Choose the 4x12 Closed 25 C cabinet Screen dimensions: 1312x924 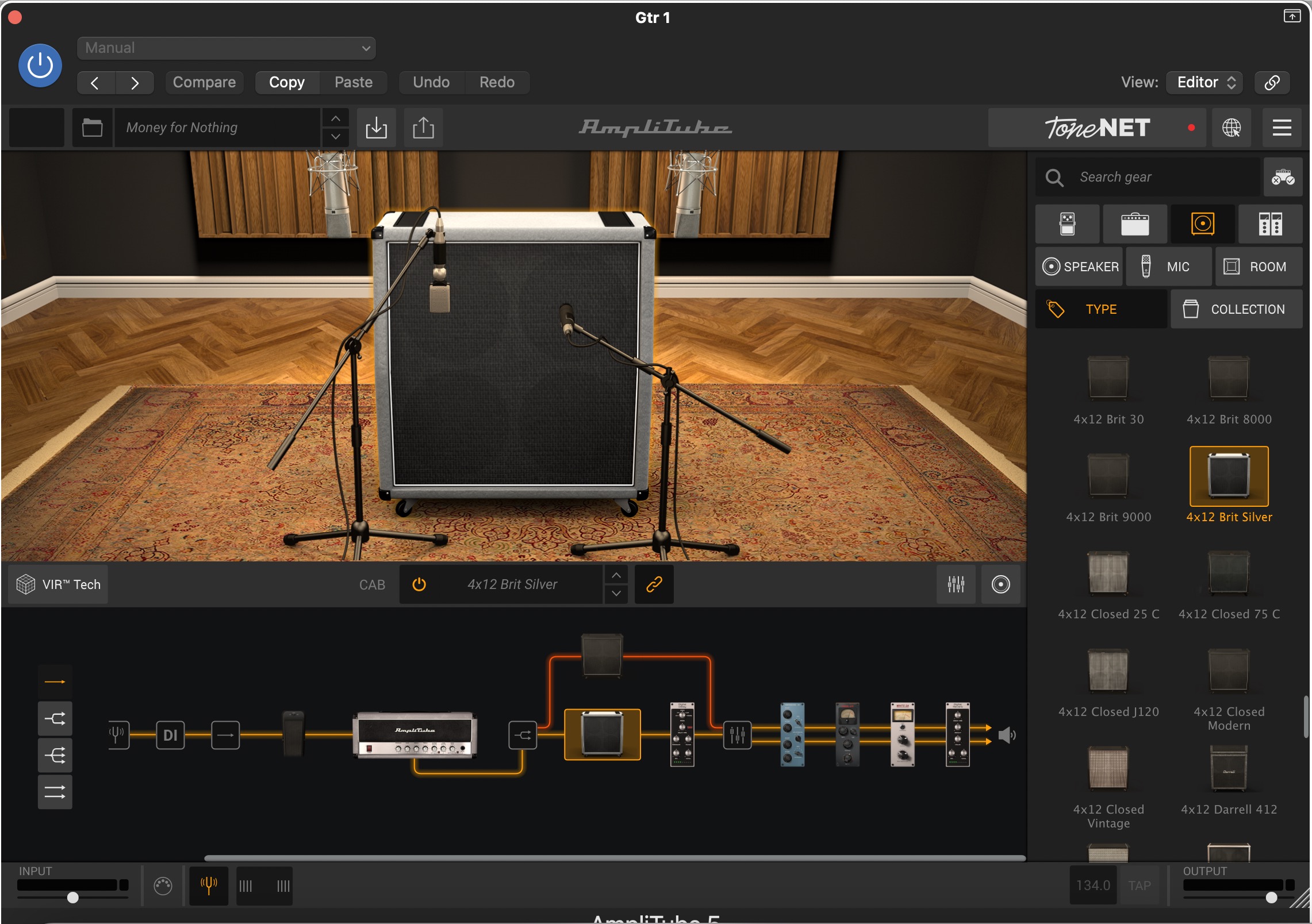[1108, 586]
